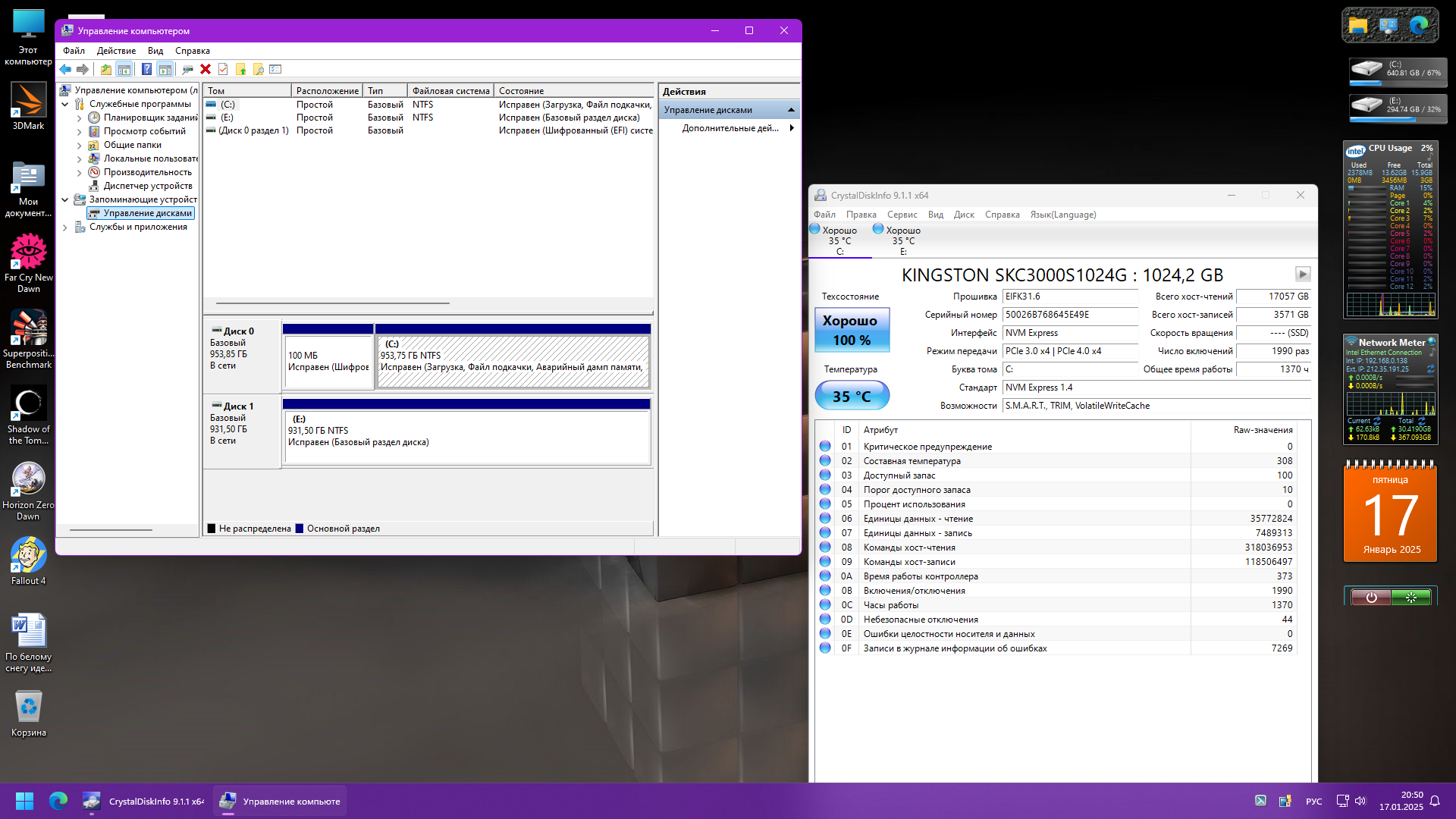Toggle the console tree show/hide toolbar icon
Image resolution: width=1456 pixels, height=819 pixels.
(x=124, y=69)
